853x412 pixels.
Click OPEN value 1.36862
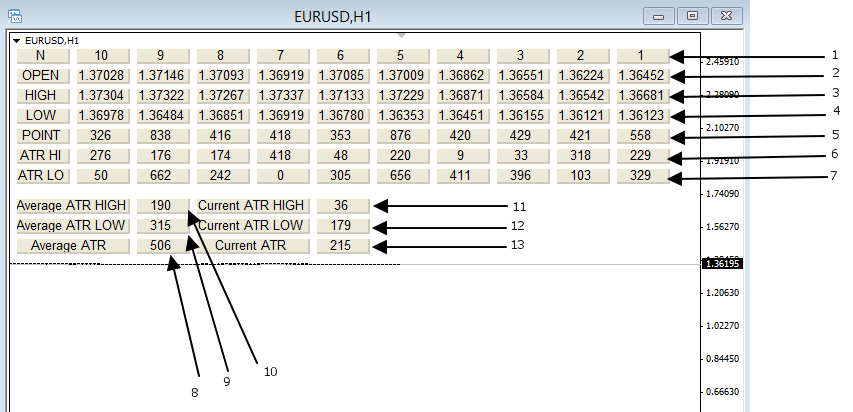coord(463,76)
